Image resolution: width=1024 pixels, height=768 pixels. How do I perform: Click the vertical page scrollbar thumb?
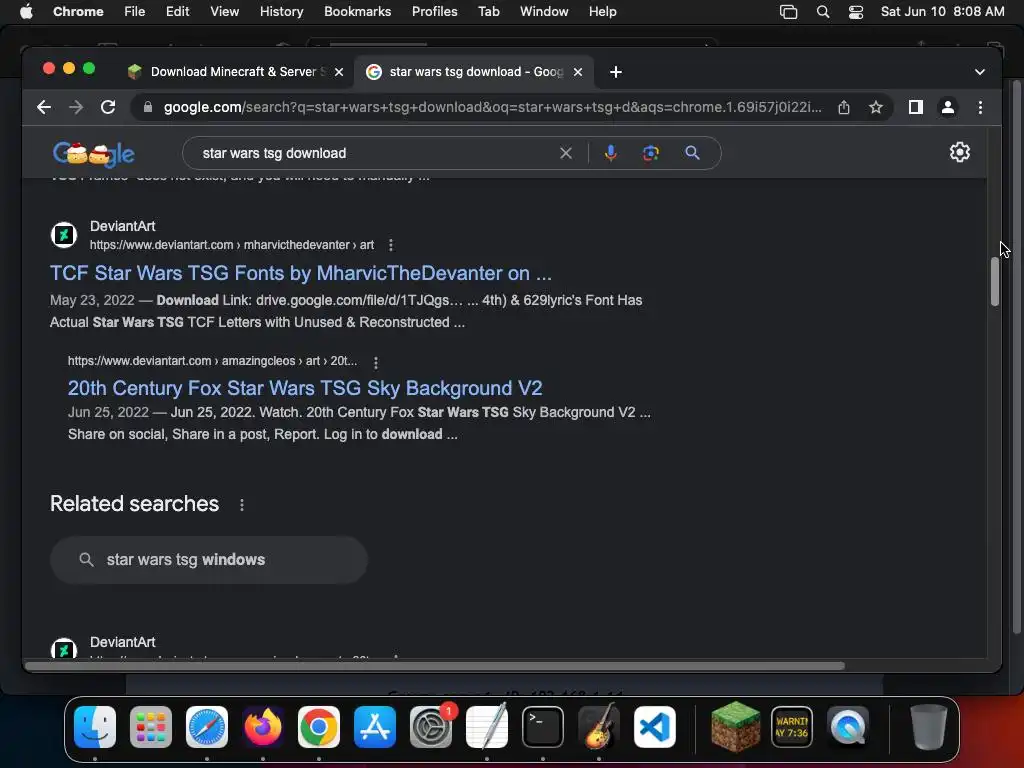[995, 281]
